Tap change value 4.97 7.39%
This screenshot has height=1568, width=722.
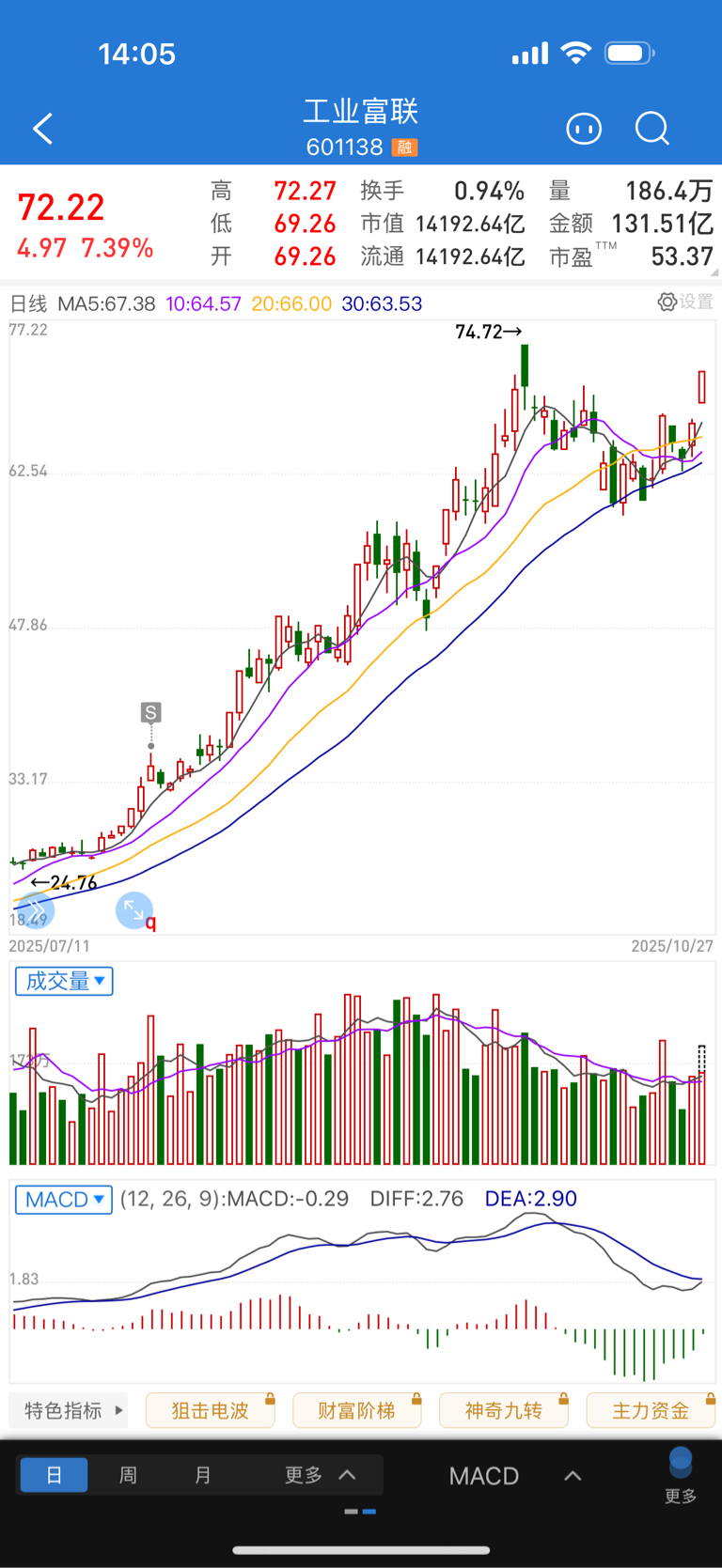click(x=85, y=248)
